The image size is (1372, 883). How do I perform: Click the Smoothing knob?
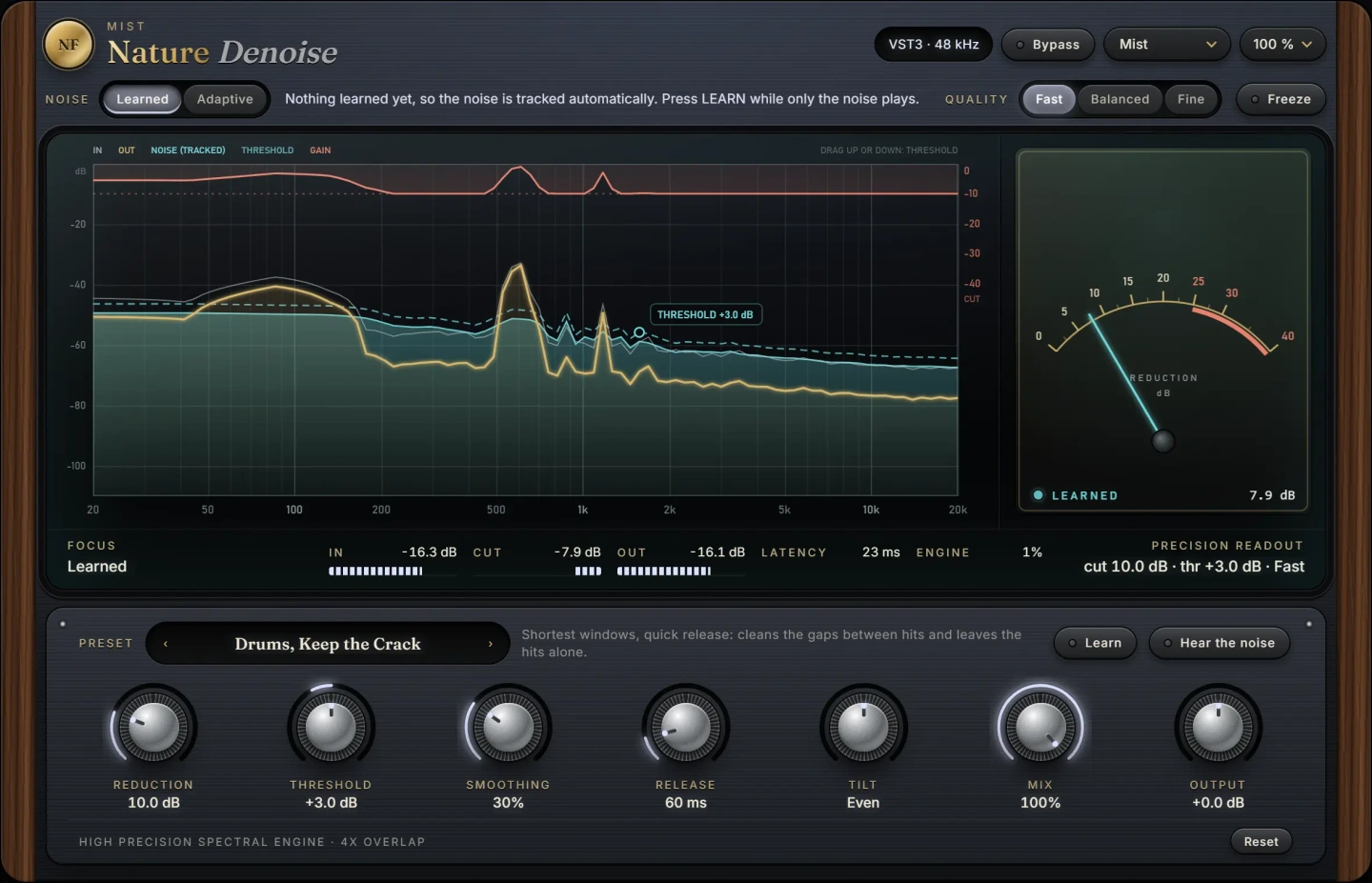508,728
